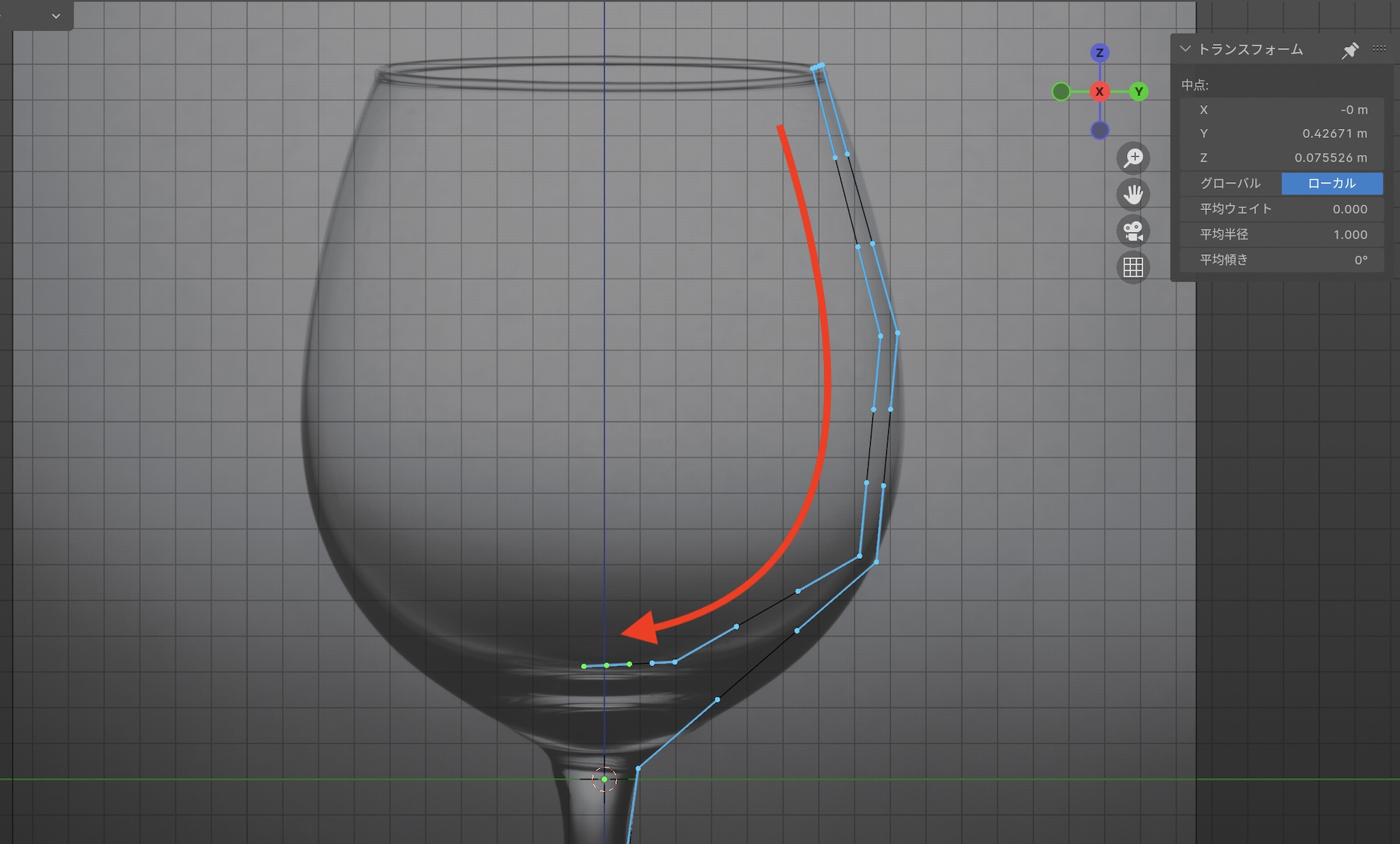Screen dimensions: 1400x844
Task: Click the Z value 0.075526 m field
Action: click(1281, 158)
